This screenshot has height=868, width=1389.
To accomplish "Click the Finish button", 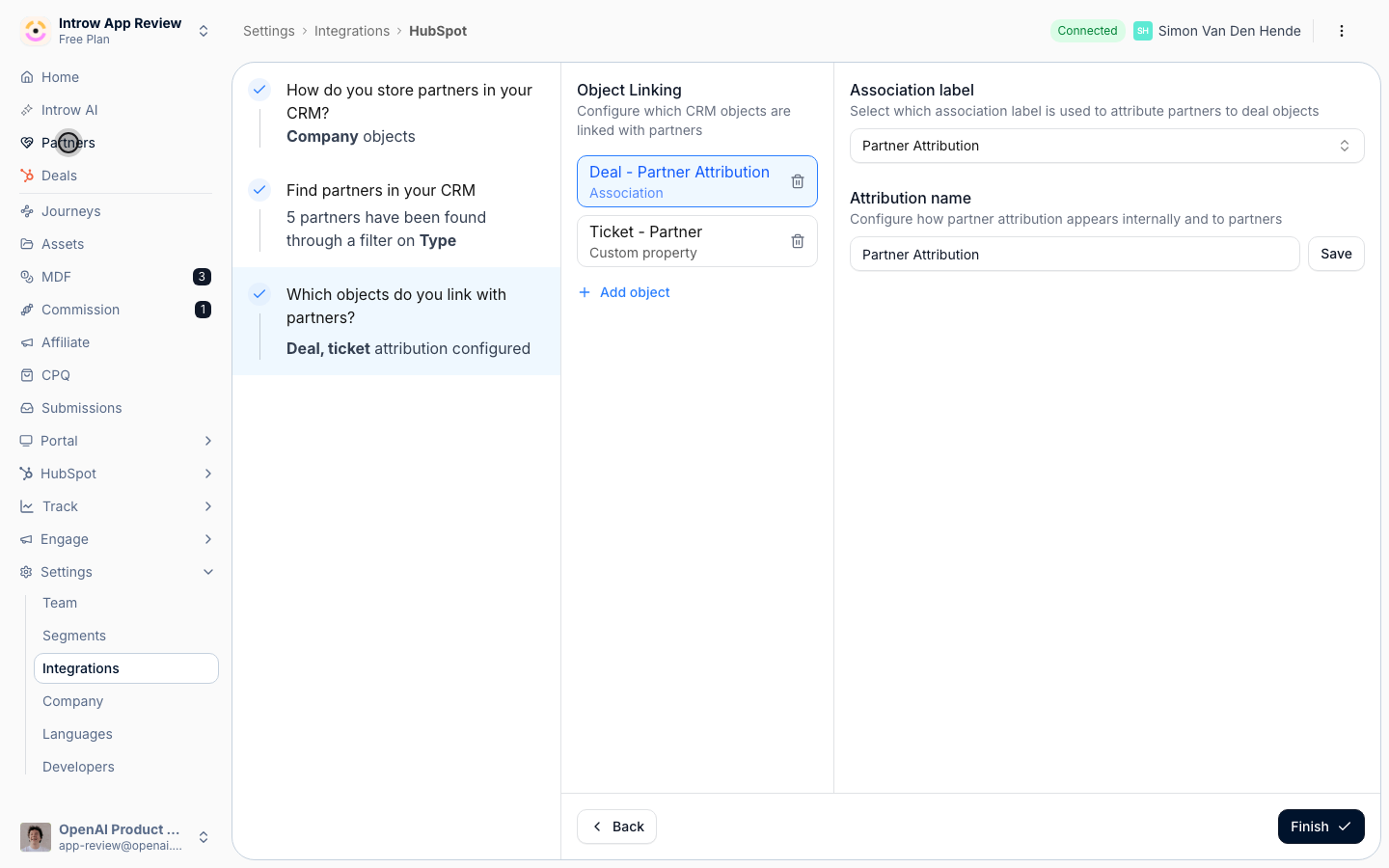I will (x=1321, y=827).
